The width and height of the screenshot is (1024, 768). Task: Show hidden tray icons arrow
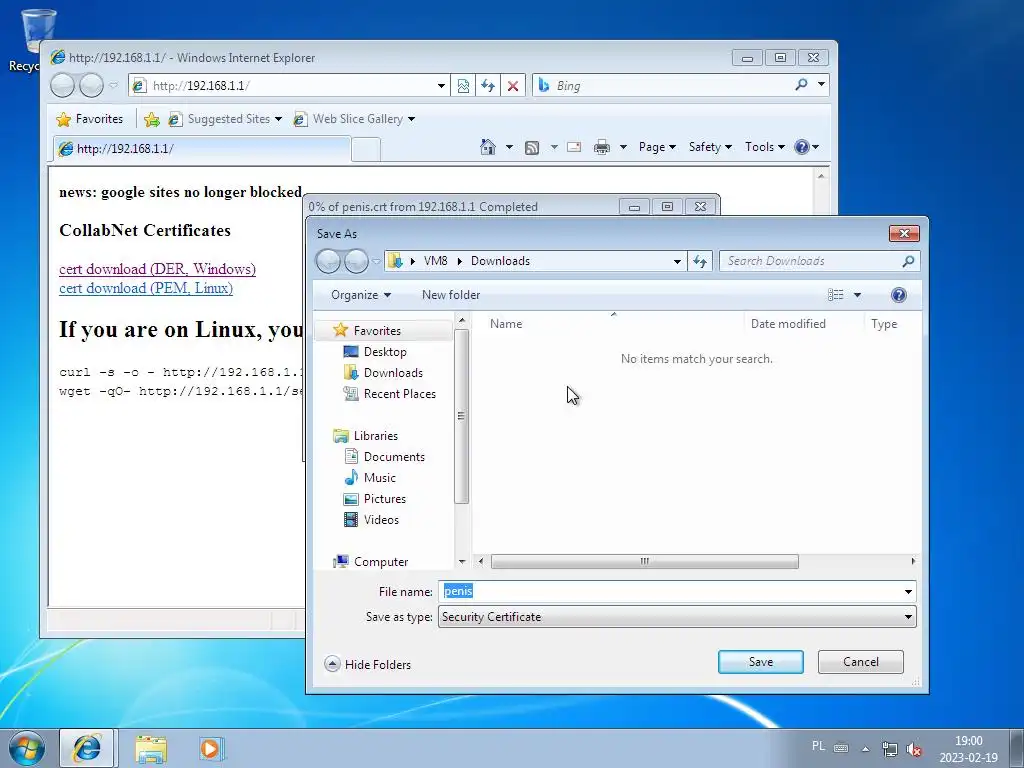(865, 749)
